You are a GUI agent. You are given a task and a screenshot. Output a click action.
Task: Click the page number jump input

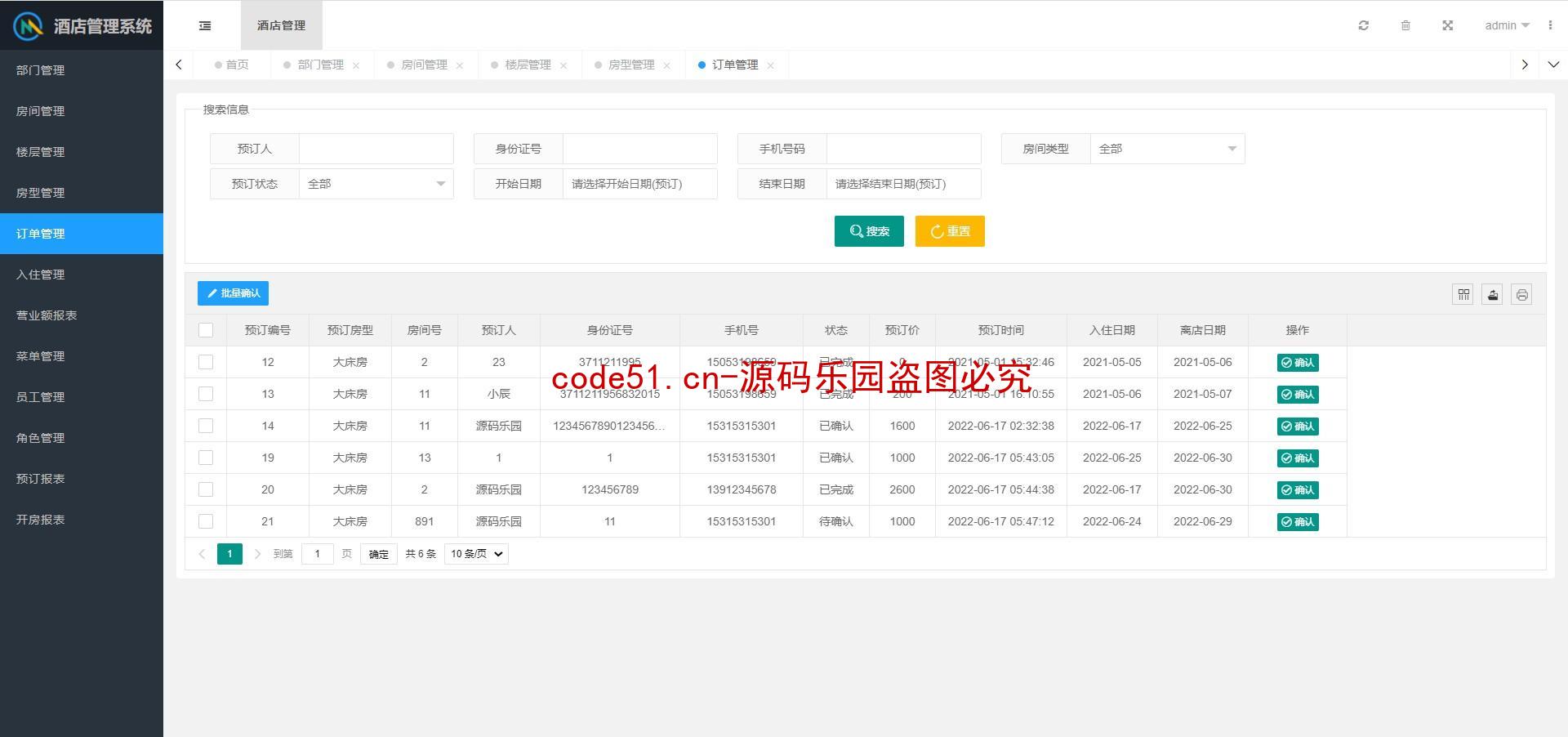pos(317,554)
